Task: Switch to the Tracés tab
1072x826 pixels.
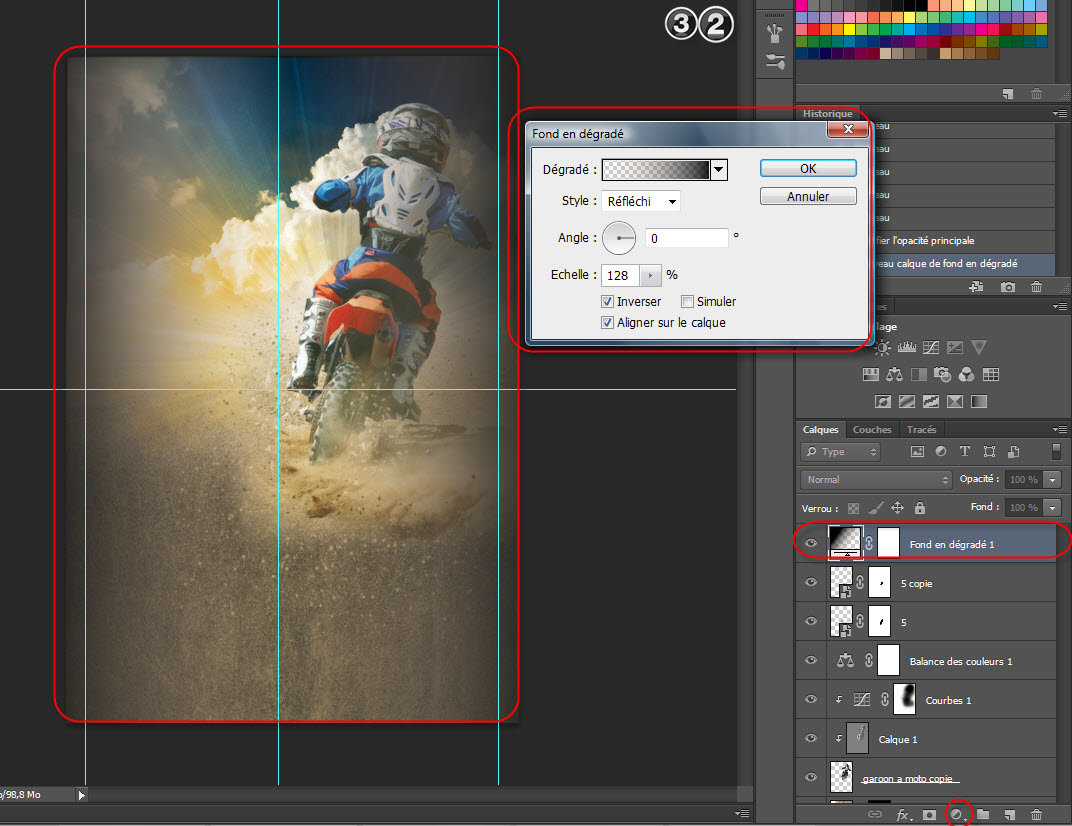Action: point(921,430)
